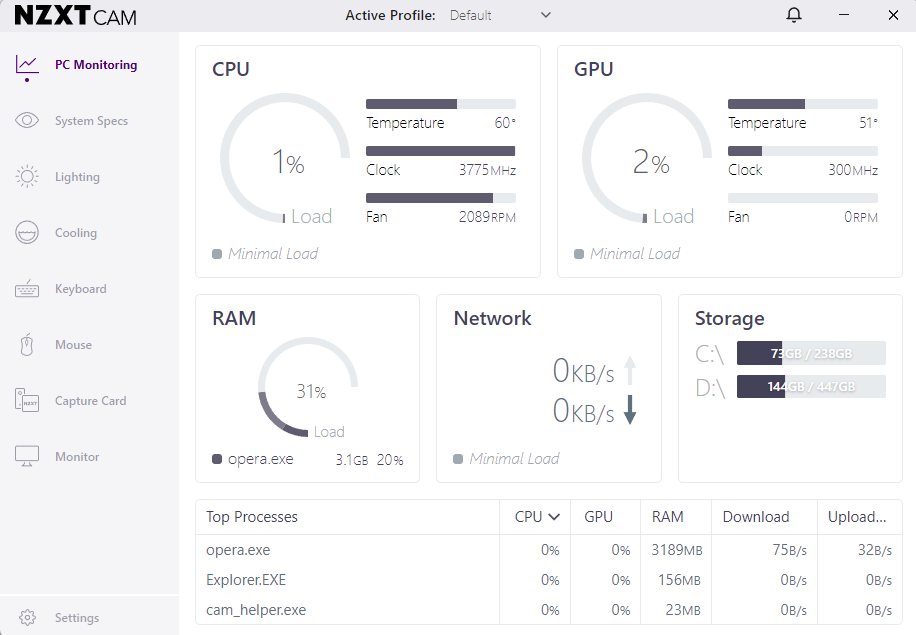Open notifications bell icon
The height and width of the screenshot is (635, 916).
click(x=794, y=15)
